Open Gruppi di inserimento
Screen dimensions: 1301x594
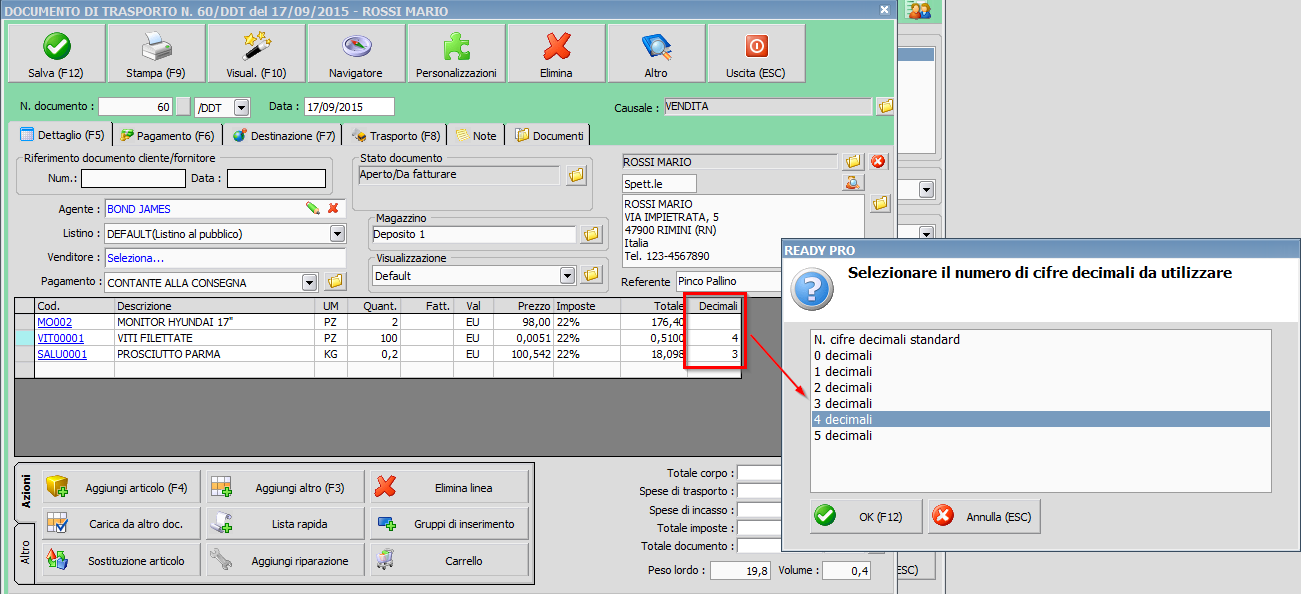click(449, 523)
